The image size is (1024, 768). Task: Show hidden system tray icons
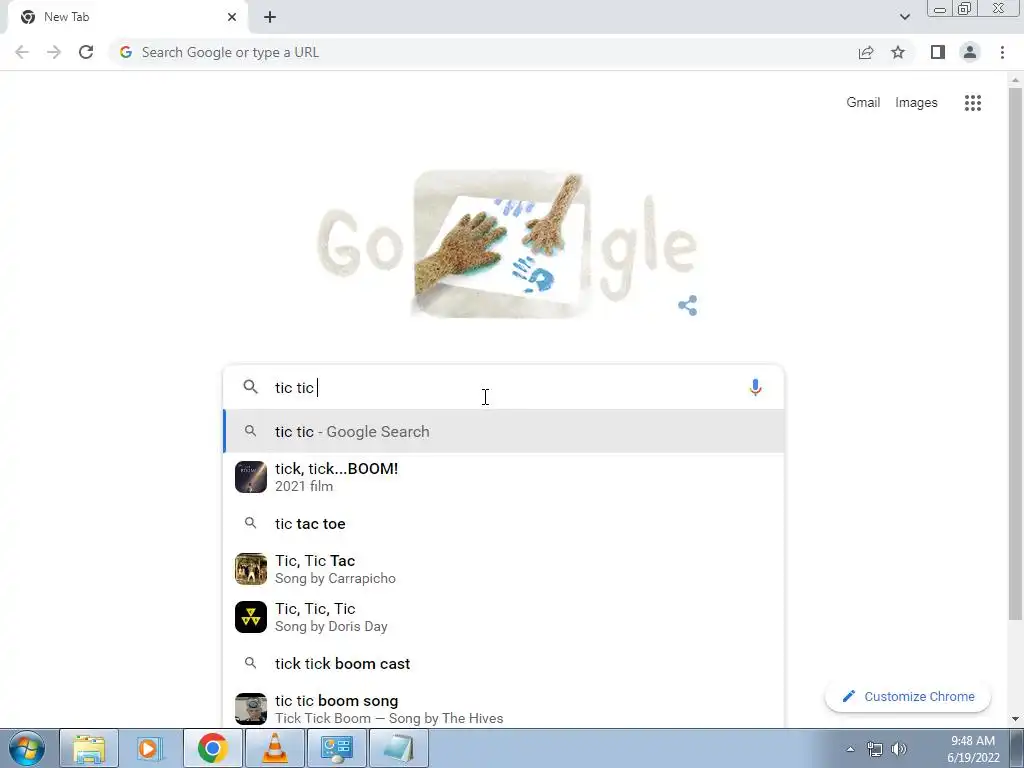point(850,749)
